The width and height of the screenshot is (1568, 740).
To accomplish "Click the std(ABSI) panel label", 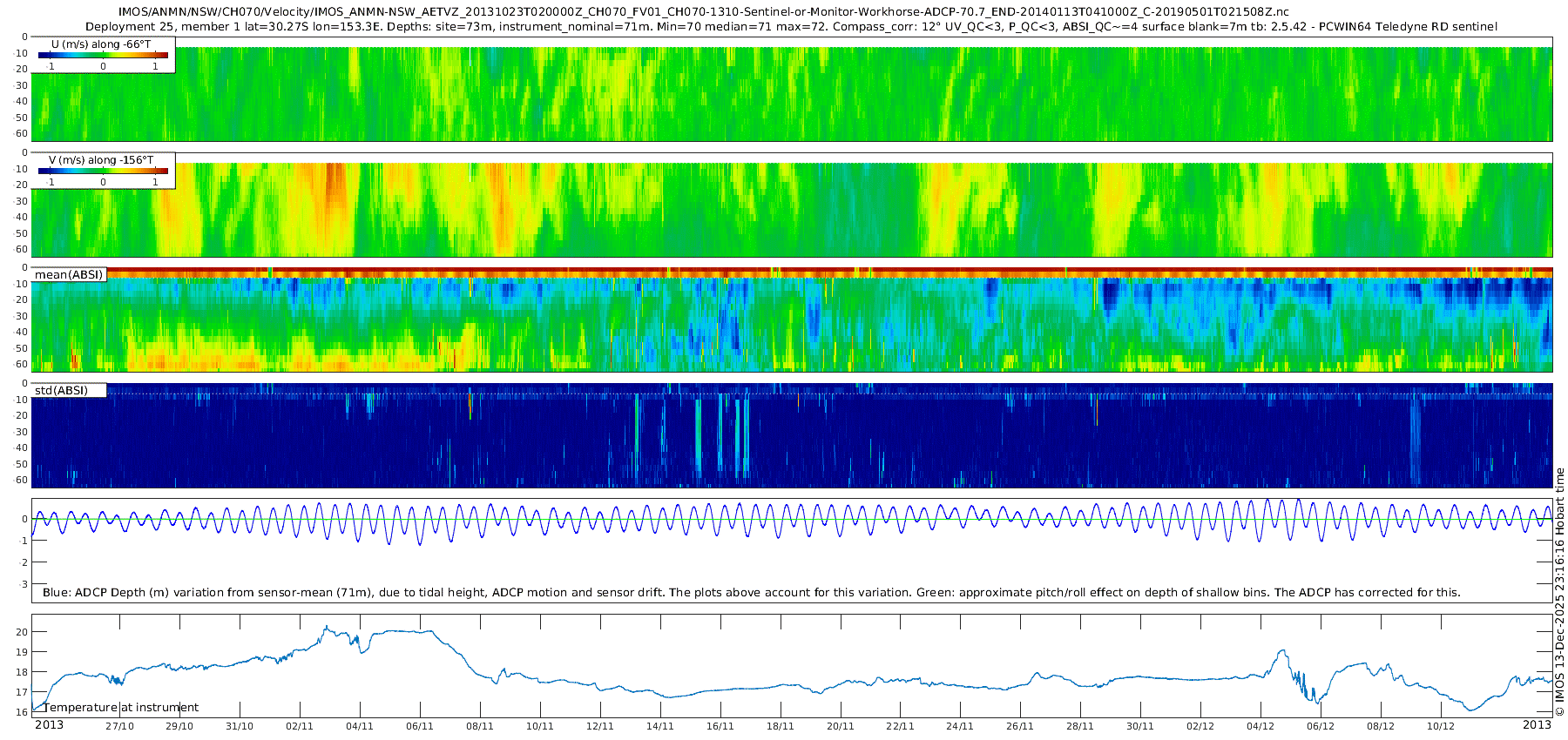I will coord(62,390).
